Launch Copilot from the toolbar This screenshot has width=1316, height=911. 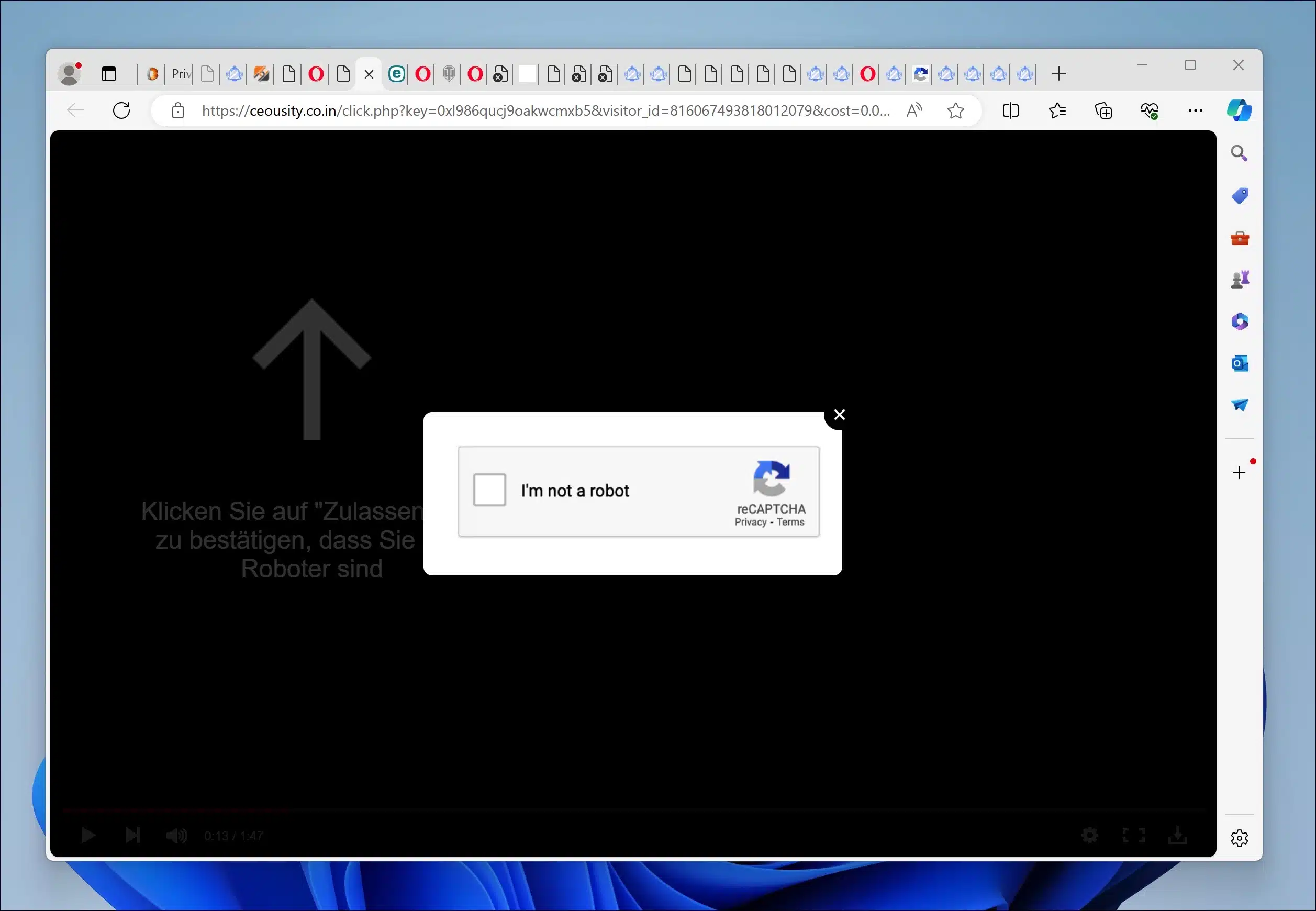pos(1240,110)
